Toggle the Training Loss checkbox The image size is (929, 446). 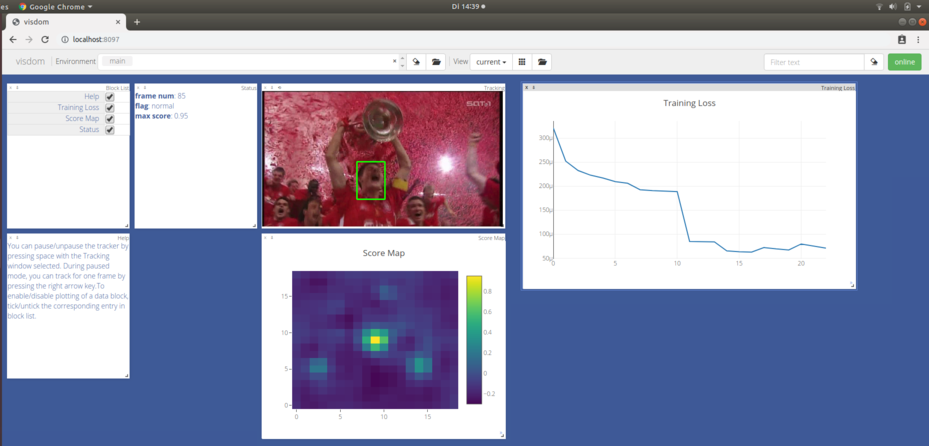[x=110, y=108]
